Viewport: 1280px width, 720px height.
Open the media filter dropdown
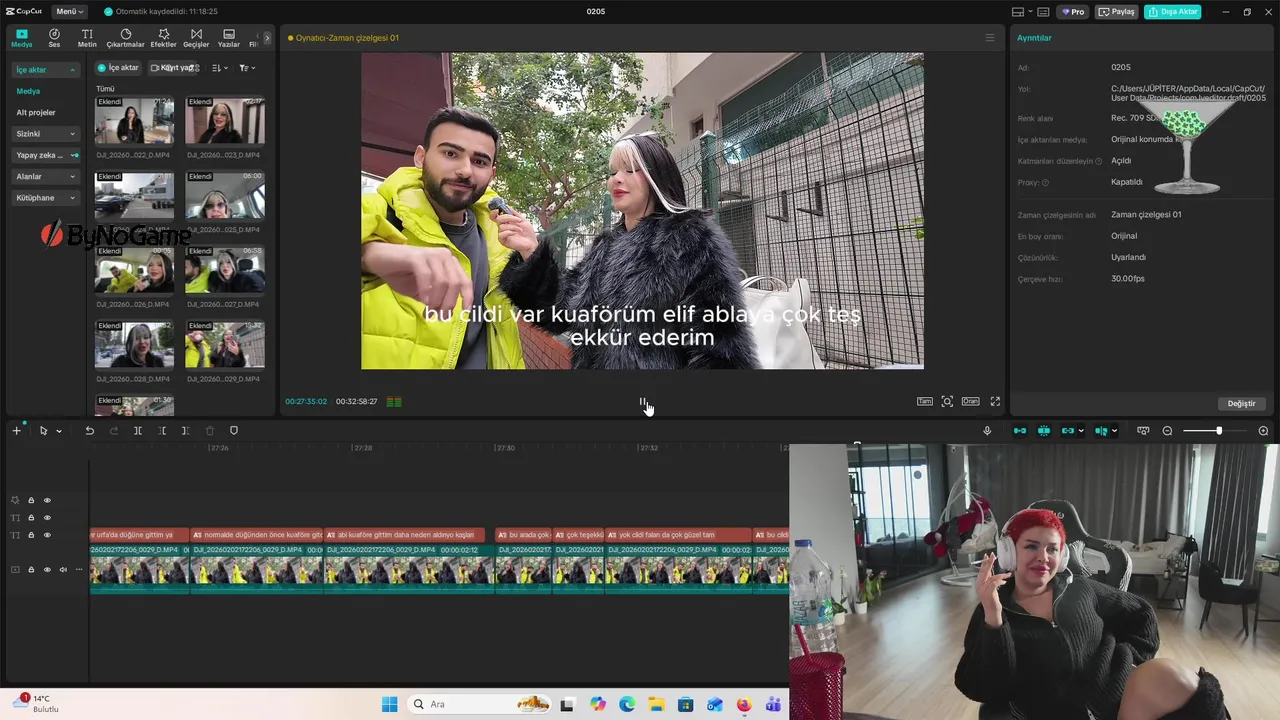[x=247, y=68]
